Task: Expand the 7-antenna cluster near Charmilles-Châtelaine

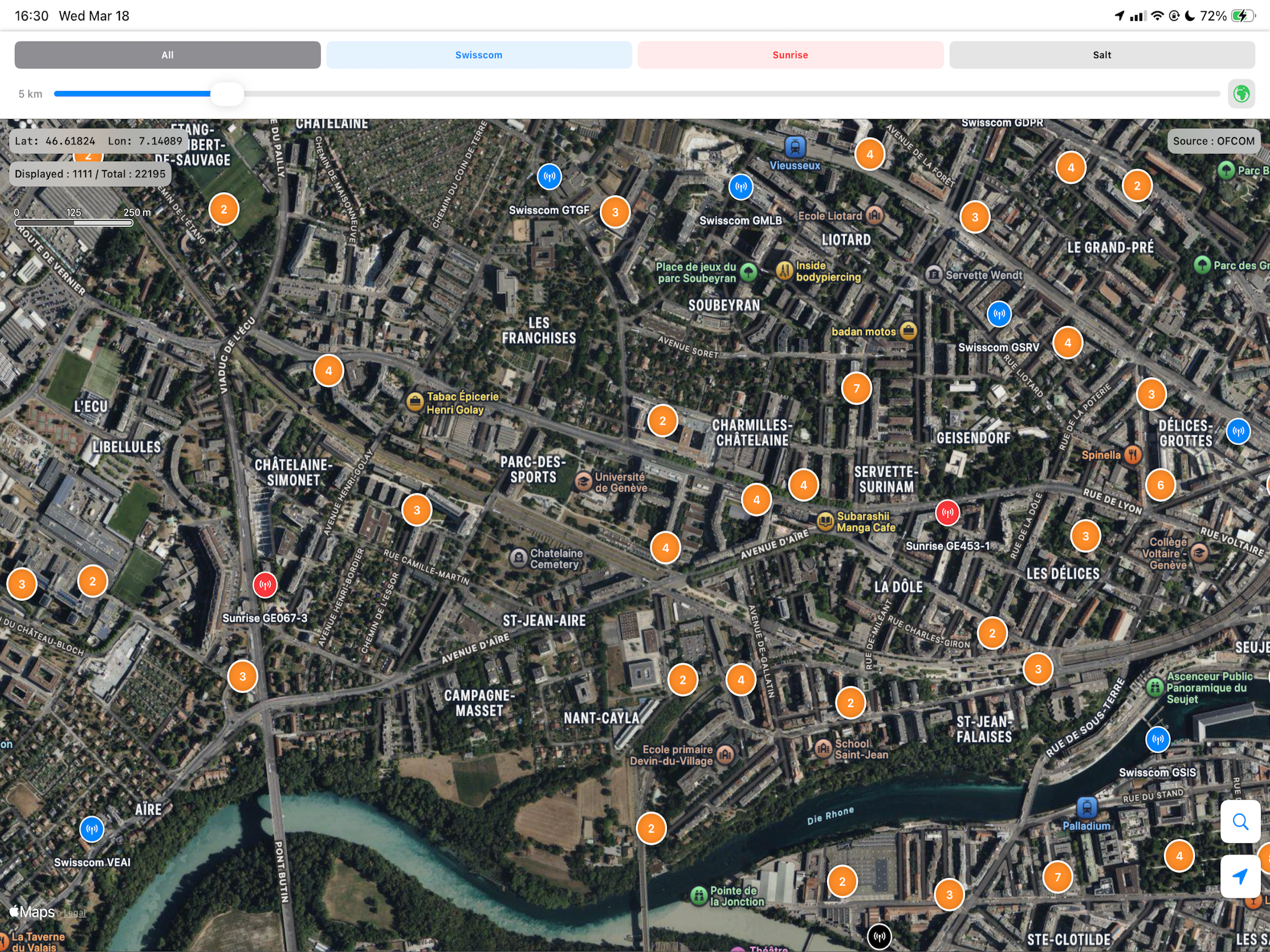Action: [x=856, y=389]
